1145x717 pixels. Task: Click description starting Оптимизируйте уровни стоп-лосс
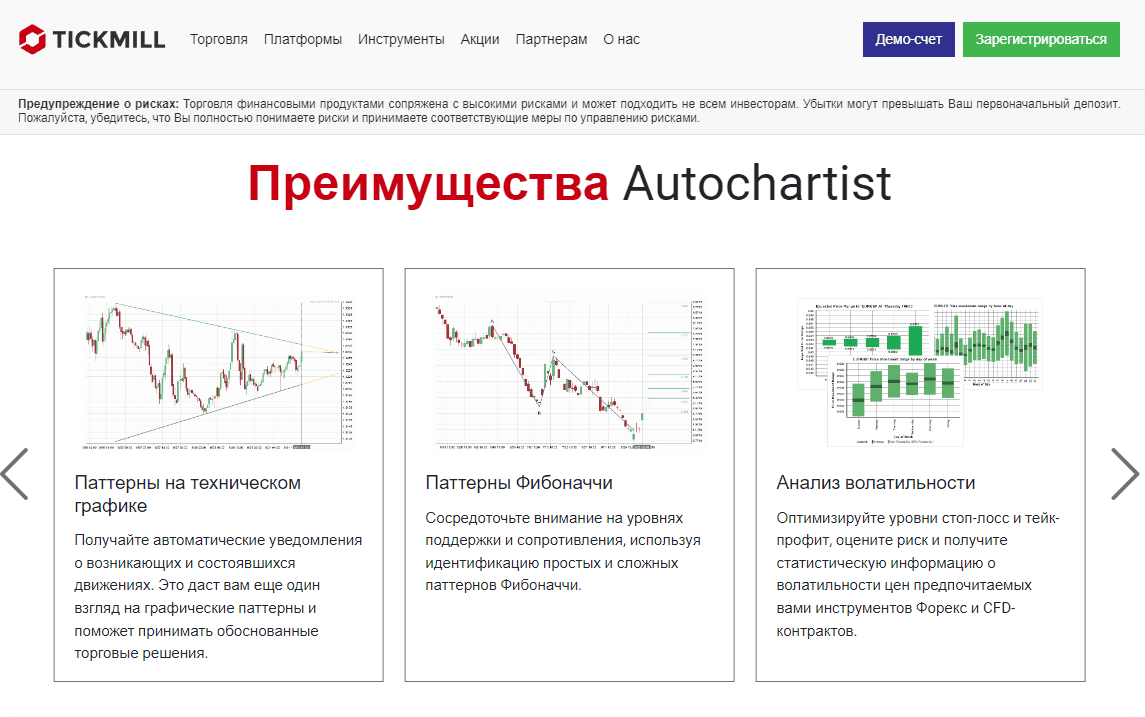pos(918,574)
